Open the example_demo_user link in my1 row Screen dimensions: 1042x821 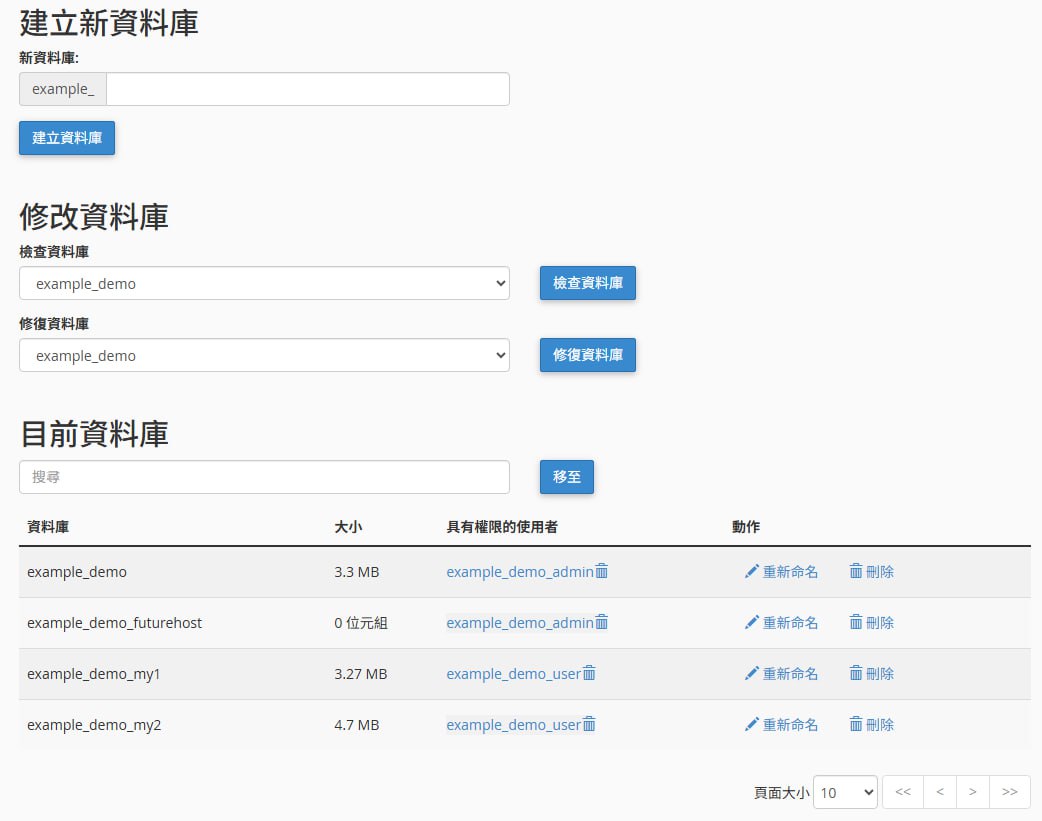coord(513,673)
